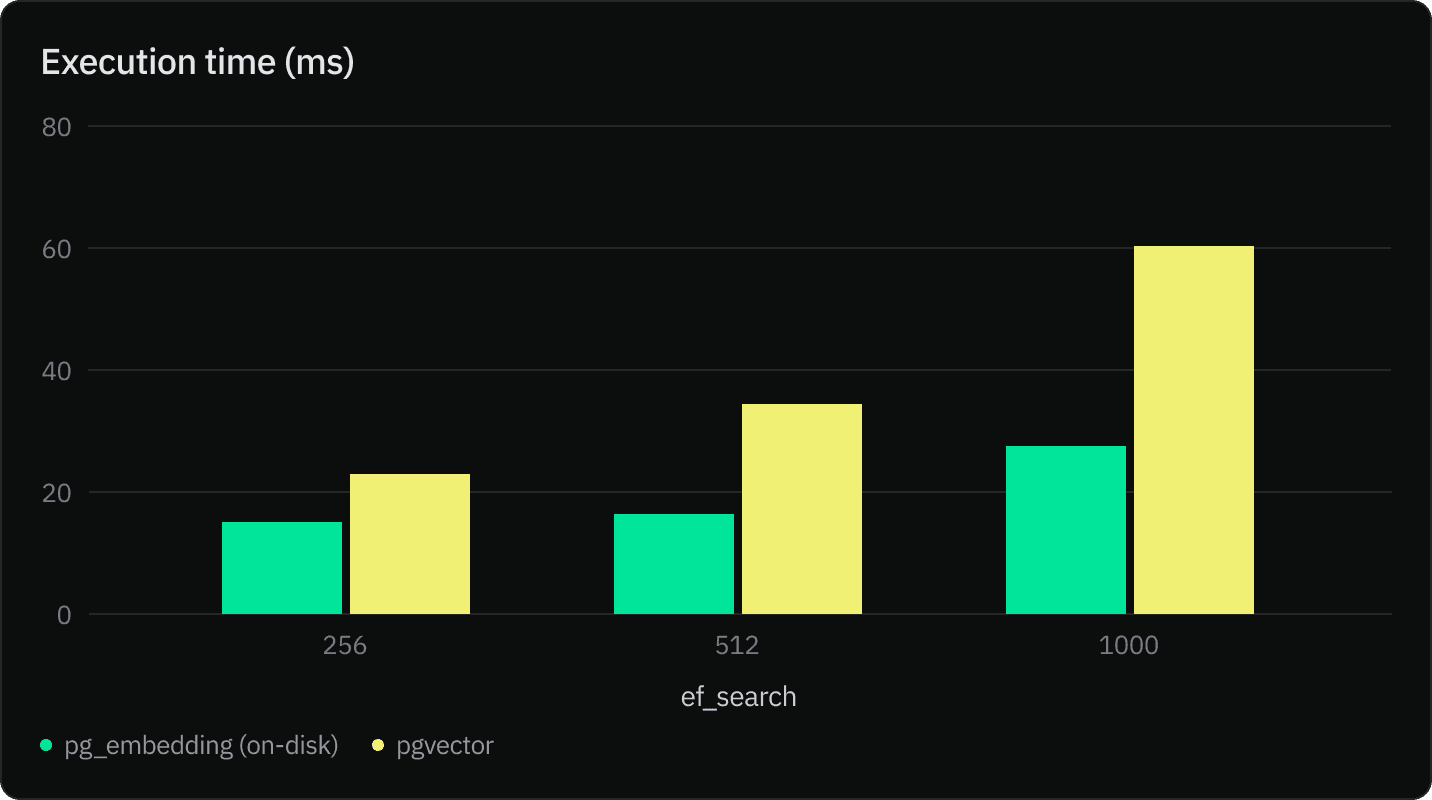Click the 40 y-axis tick label
Screen dimensions: 1432x800
(57, 371)
